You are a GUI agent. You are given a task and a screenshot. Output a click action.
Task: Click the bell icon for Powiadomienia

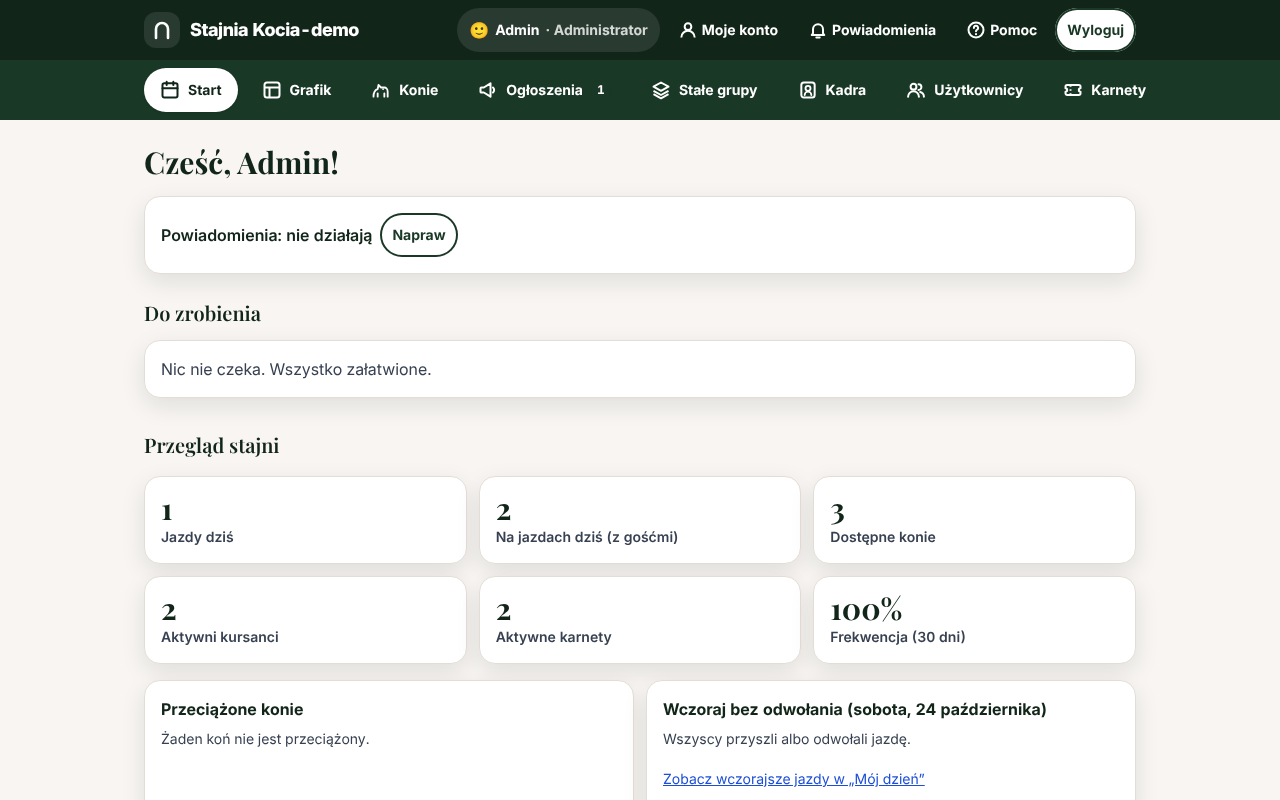818,30
